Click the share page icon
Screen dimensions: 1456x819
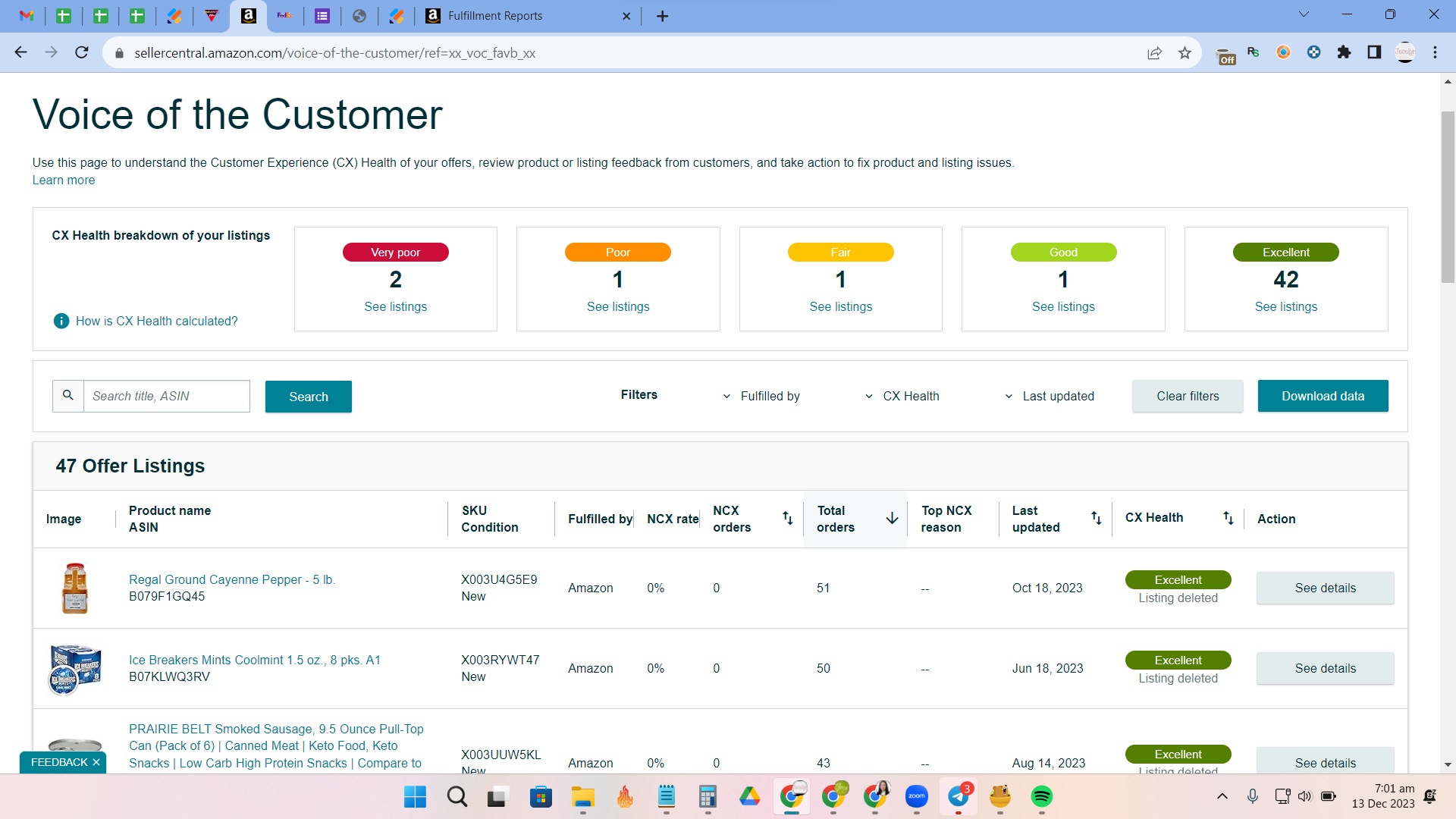(1154, 52)
